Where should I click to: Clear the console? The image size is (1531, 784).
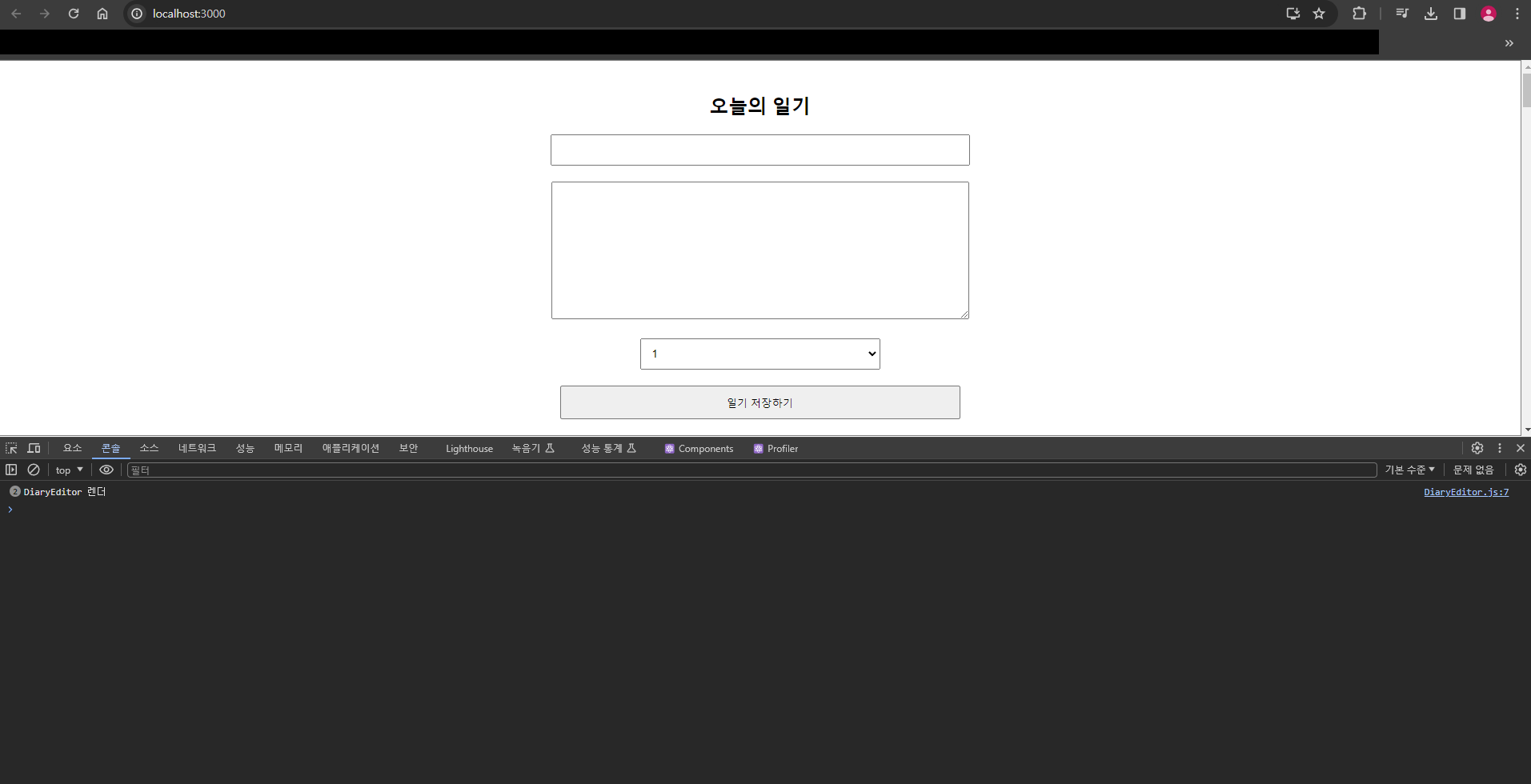(34, 470)
